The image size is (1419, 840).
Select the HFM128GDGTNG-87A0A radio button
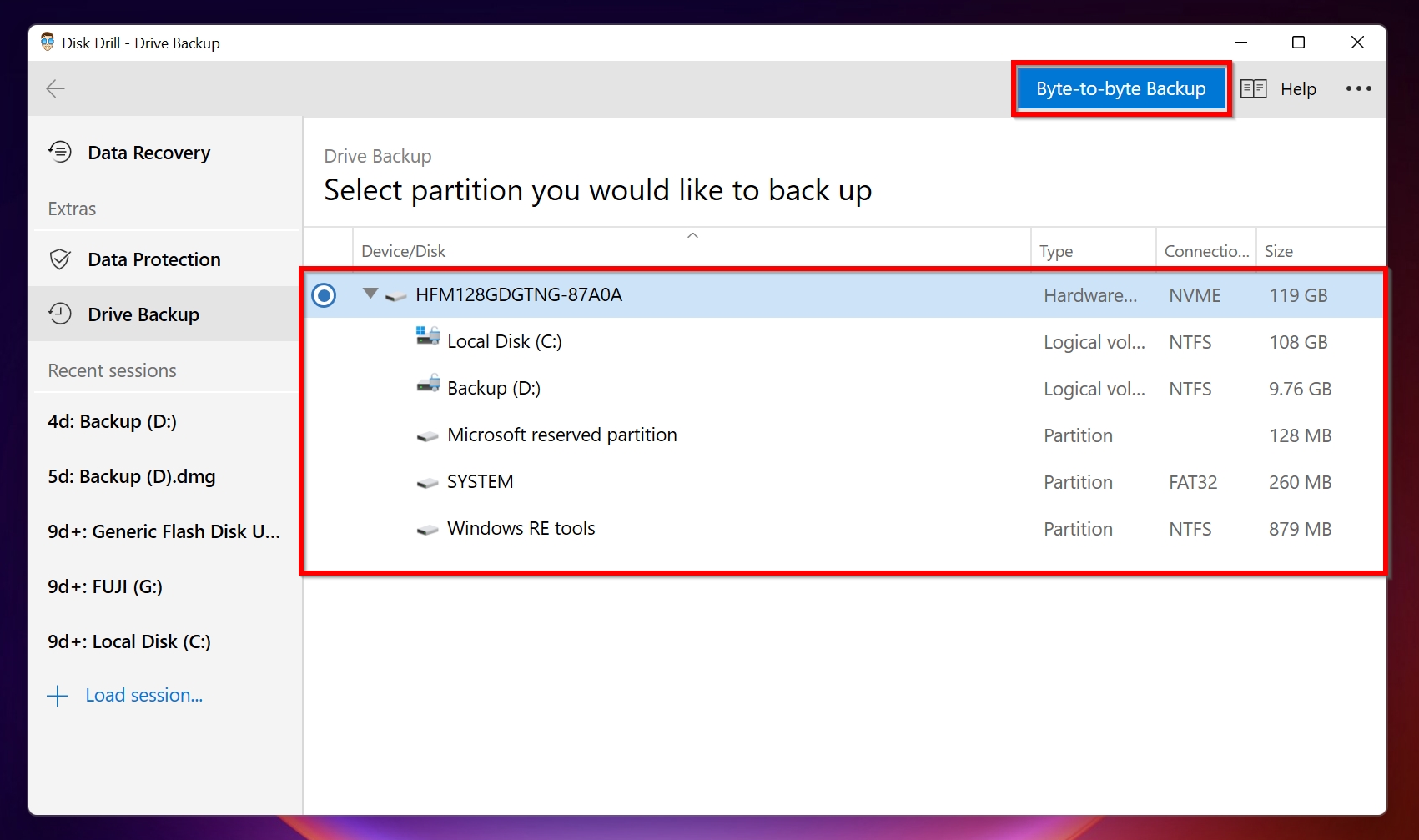coord(324,294)
